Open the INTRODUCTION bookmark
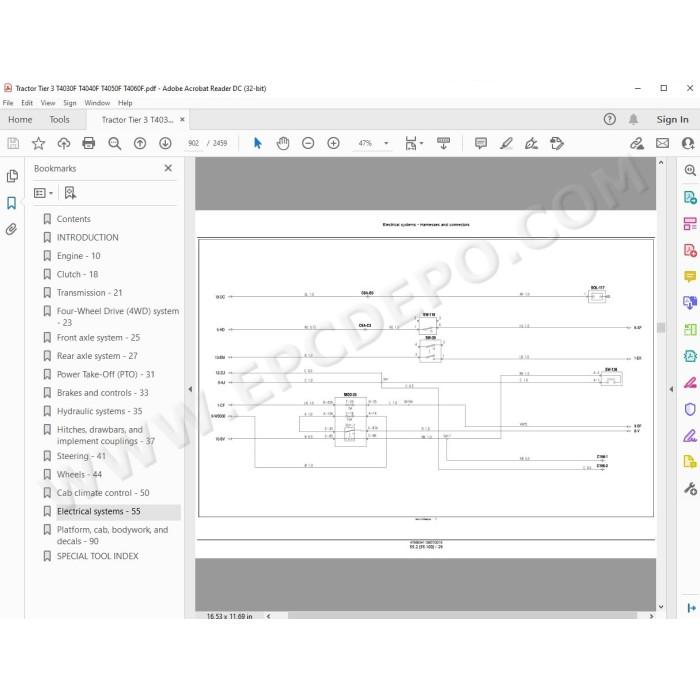 88,238
